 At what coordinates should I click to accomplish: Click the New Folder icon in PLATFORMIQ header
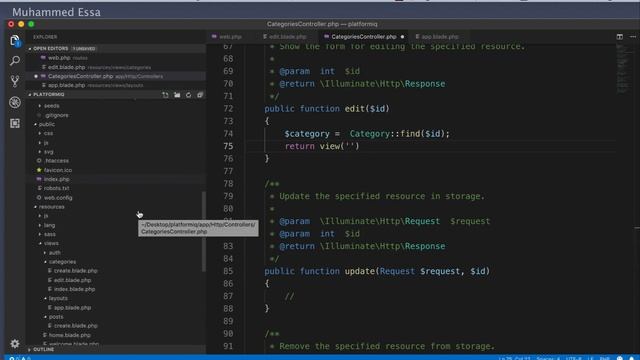[x=177, y=95]
